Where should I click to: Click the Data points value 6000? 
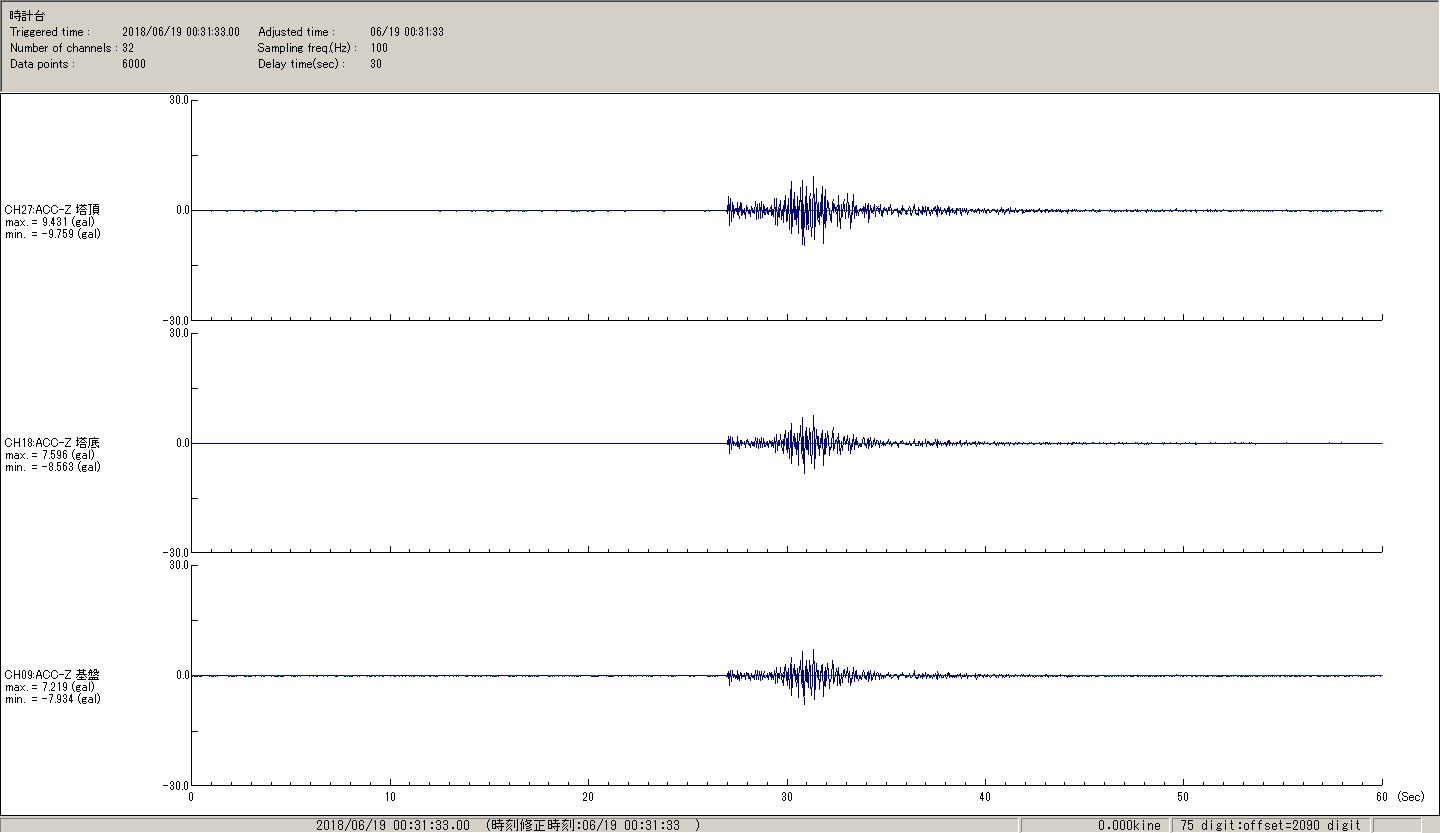coord(134,64)
